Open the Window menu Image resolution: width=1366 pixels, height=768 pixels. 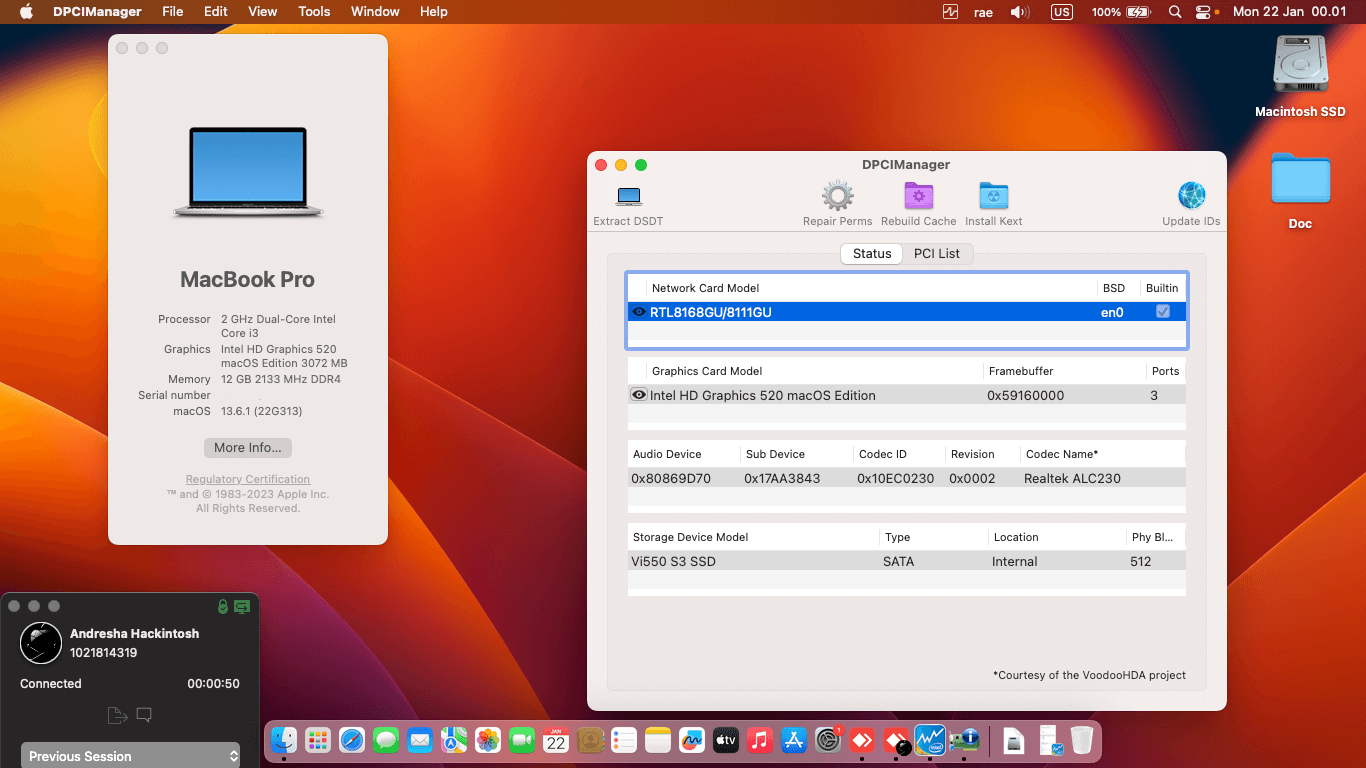[x=375, y=12]
